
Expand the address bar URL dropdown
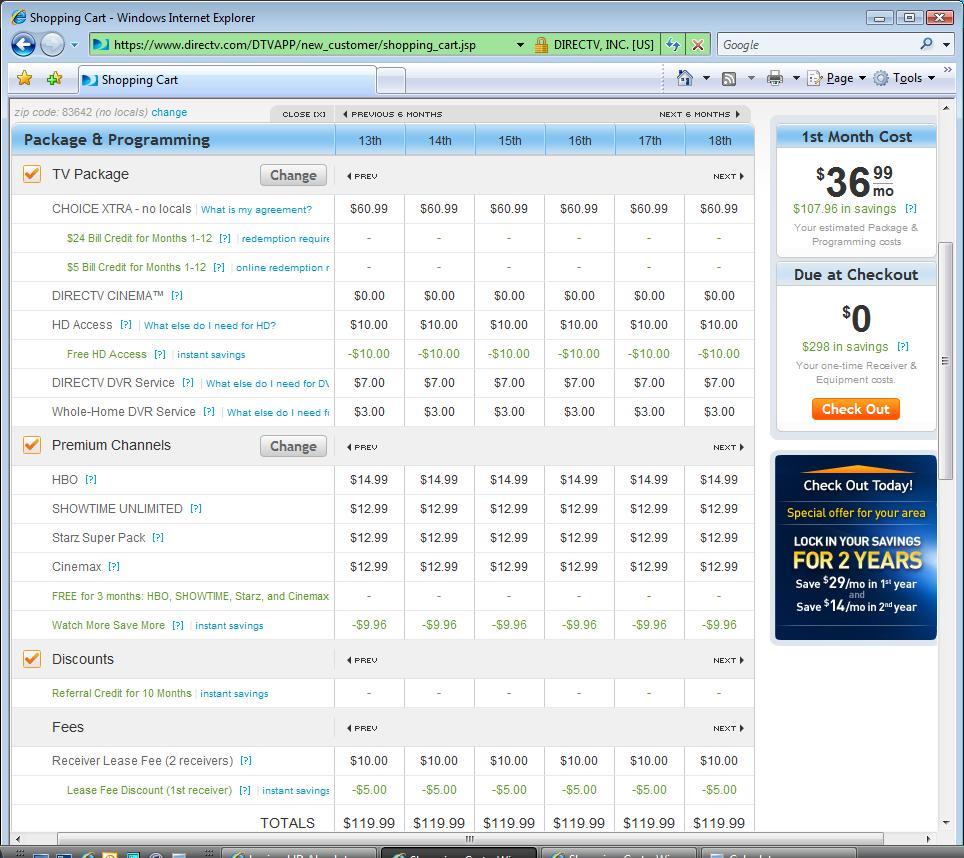tap(520, 44)
